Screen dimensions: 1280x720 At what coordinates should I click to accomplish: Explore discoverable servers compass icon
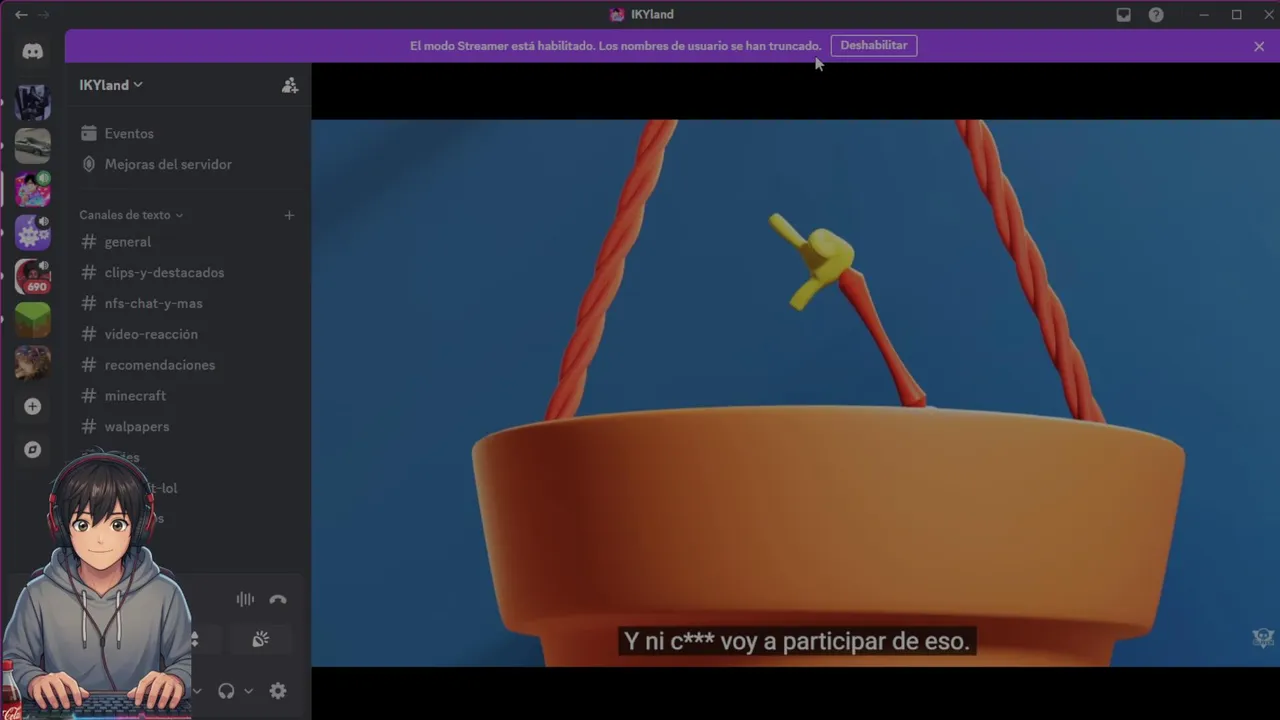(x=33, y=450)
